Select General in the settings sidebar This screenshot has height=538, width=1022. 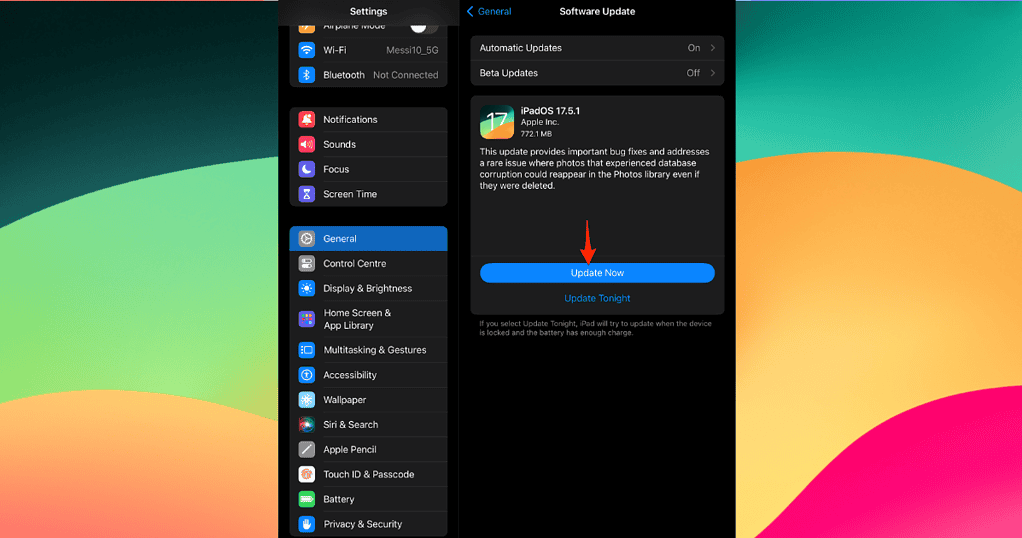click(368, 239)
